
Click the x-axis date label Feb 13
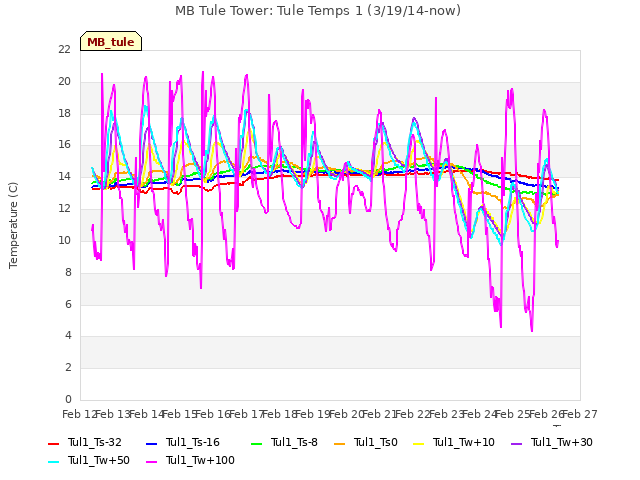[x=113, y=414]
